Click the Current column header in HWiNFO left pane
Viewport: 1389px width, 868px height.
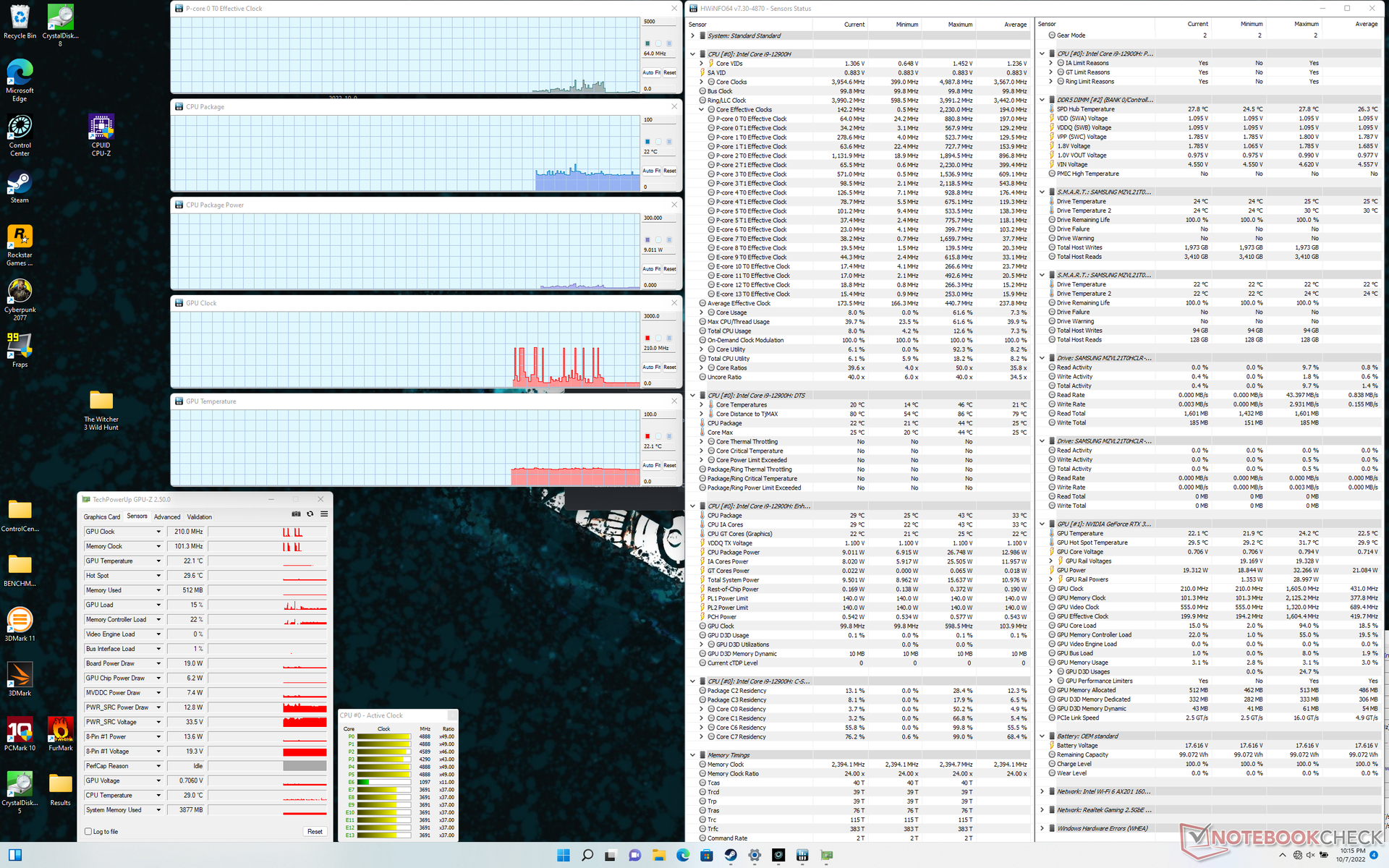pyautogui.click(x=854, y=25)
